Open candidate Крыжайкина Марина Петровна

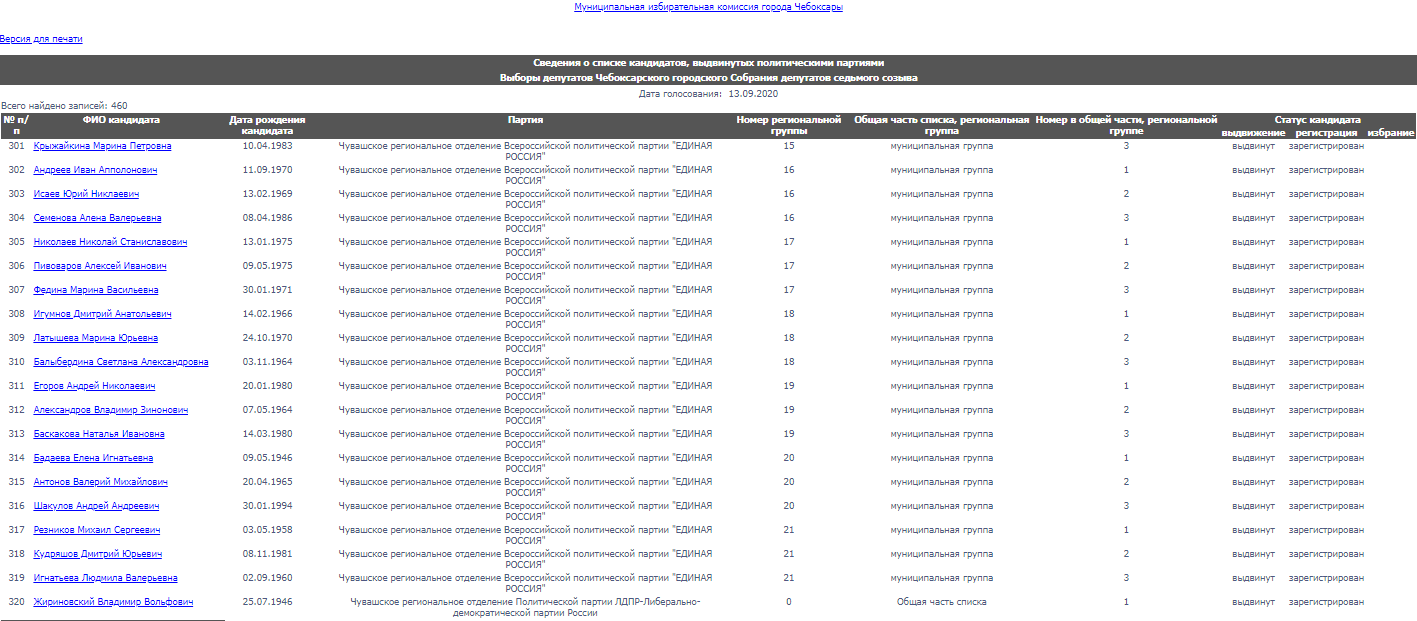pyautogui.click(x=102, y=146)
